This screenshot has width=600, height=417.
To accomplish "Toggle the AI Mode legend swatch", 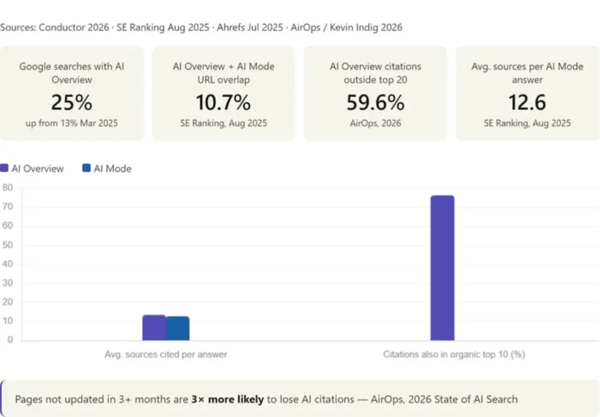I will [x=86, y=168].
